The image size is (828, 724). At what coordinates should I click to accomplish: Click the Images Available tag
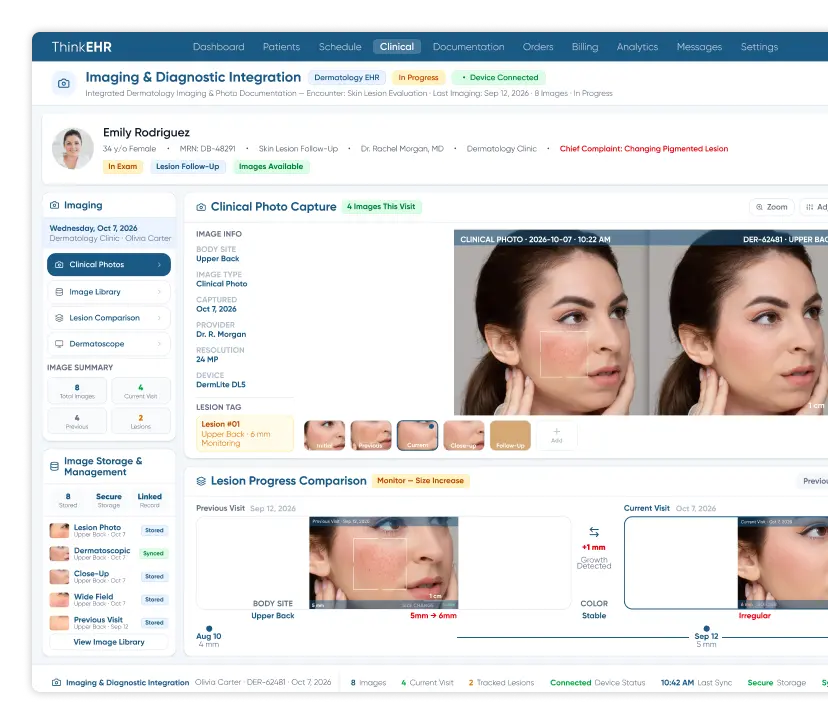[271, 166]
